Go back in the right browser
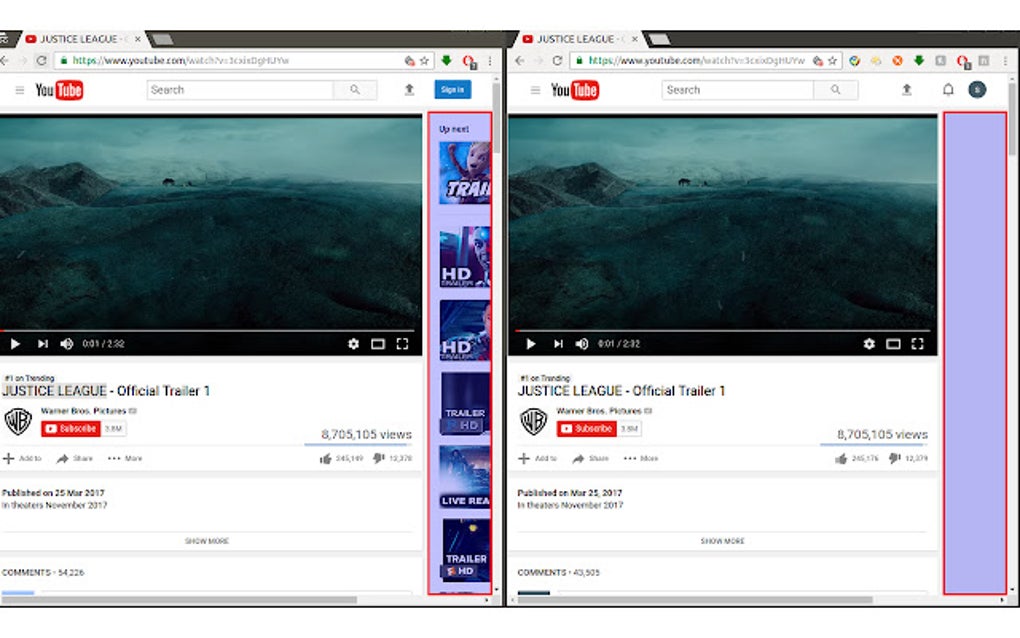The image size is (1020, 638). pos(520,60)
